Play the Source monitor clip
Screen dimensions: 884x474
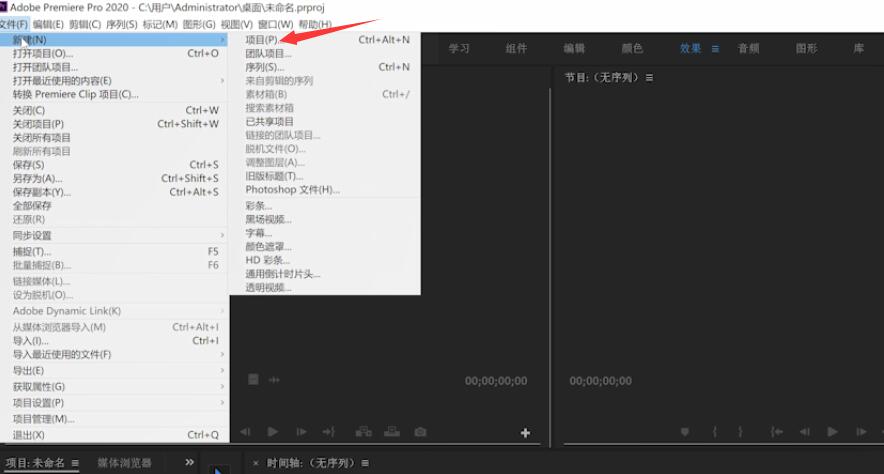(273, 432)
